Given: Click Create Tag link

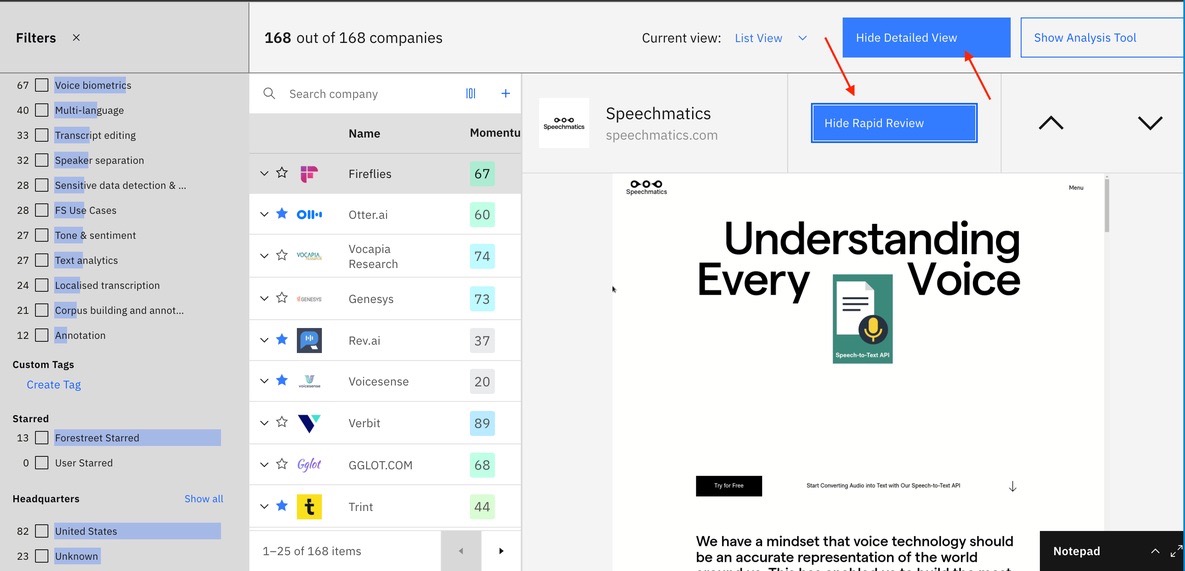Looking at the screenshot, I should pos(54,384).
